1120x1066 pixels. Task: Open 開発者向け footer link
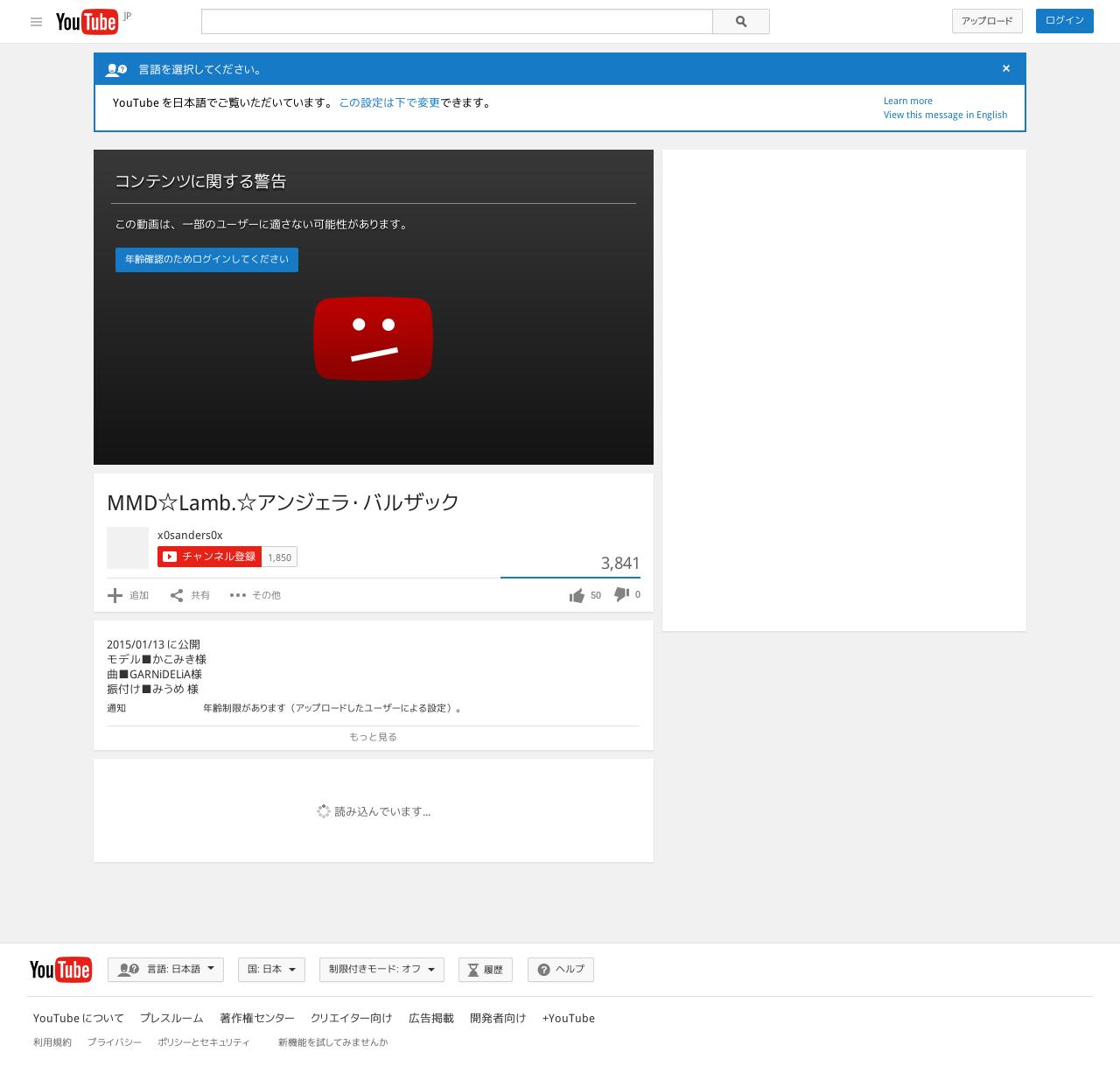[x=498, y=1018]
